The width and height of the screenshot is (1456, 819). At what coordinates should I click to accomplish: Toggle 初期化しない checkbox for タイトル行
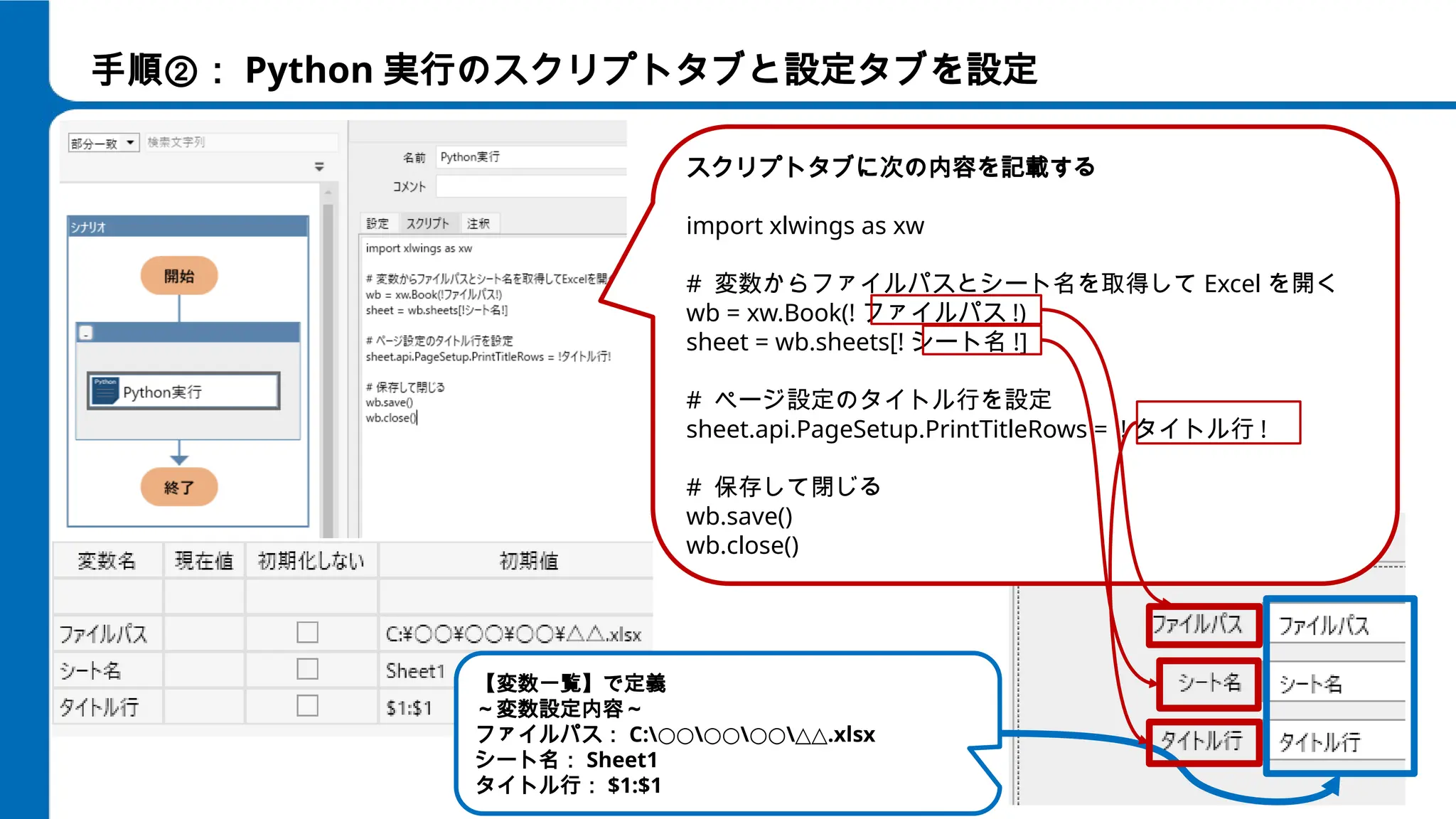[x=307, y=706]
